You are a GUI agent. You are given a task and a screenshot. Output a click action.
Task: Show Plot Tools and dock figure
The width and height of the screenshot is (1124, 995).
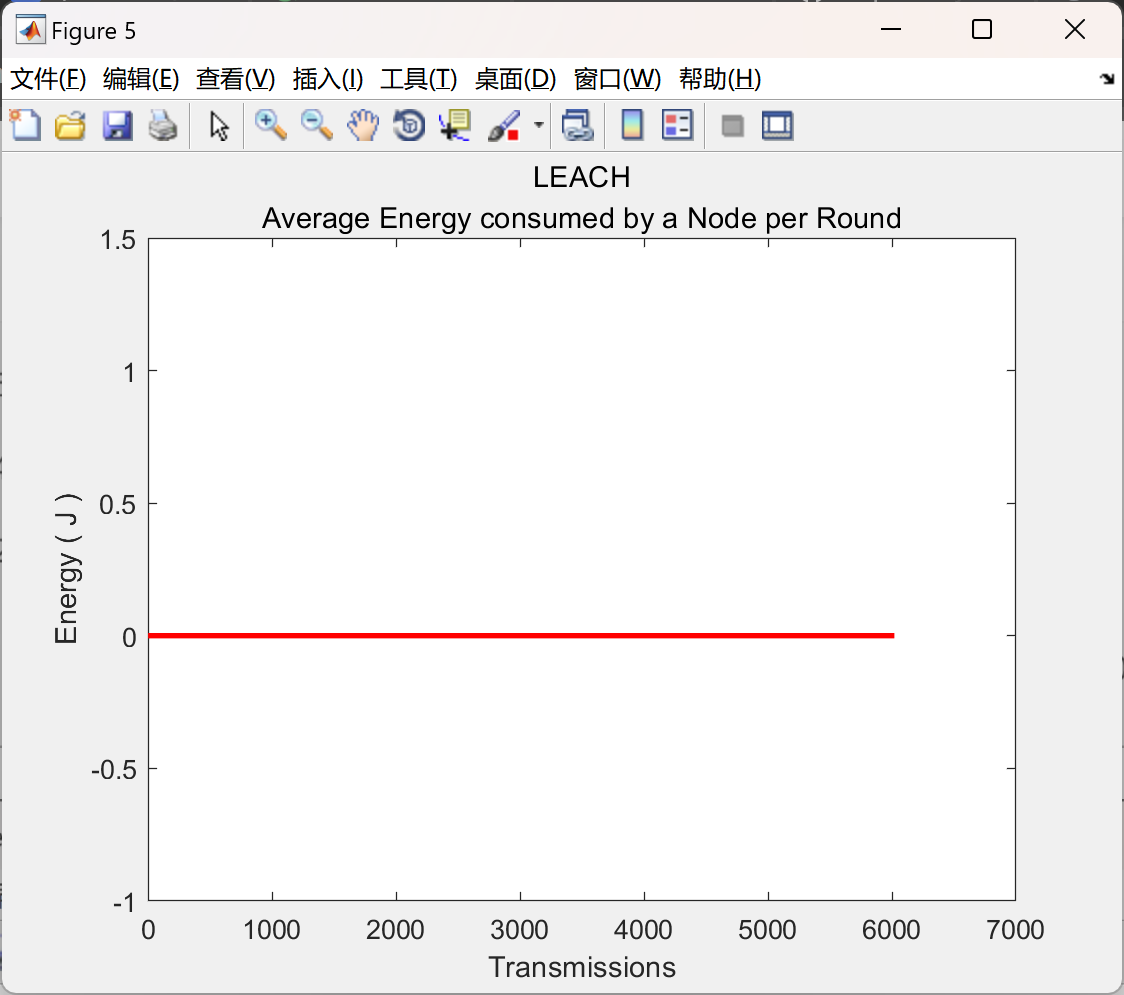(x=778, y=125)
